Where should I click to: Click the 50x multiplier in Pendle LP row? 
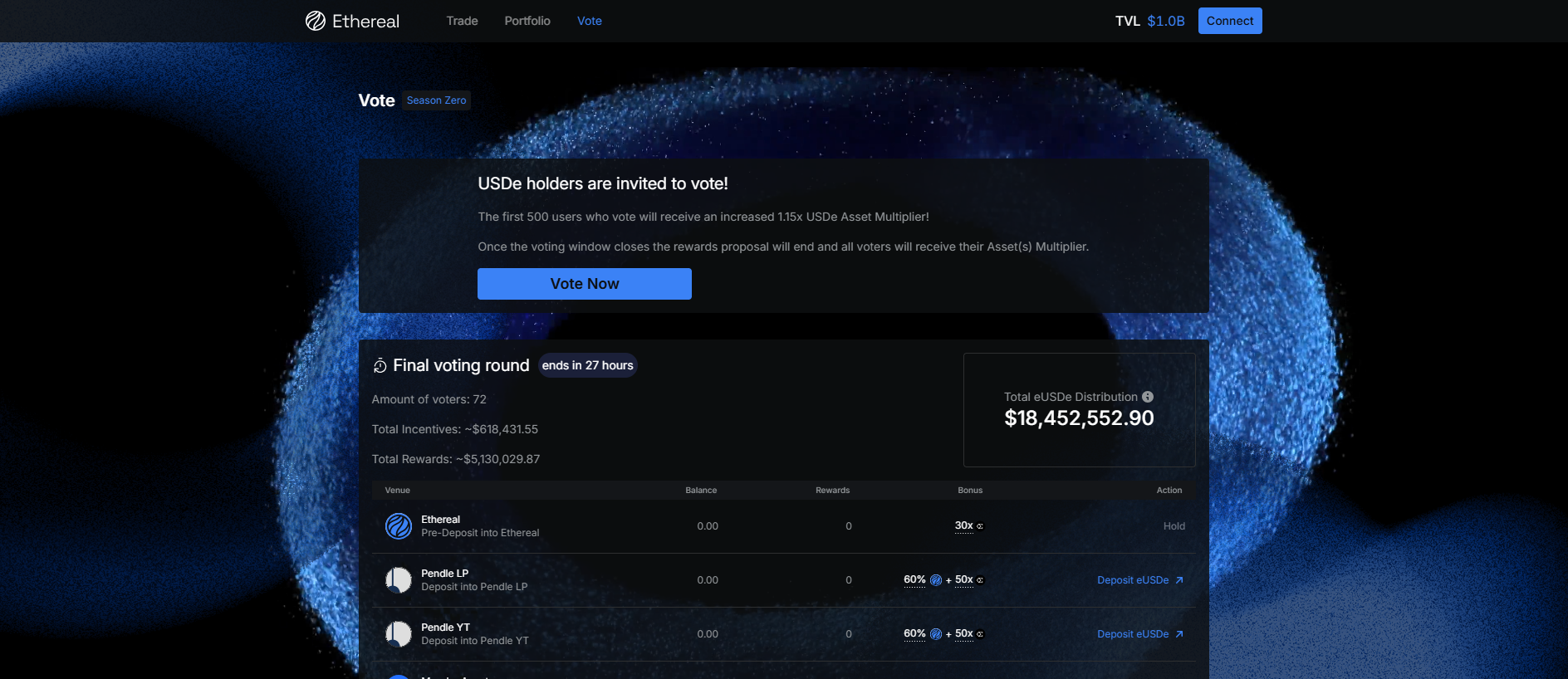[963, 579]
